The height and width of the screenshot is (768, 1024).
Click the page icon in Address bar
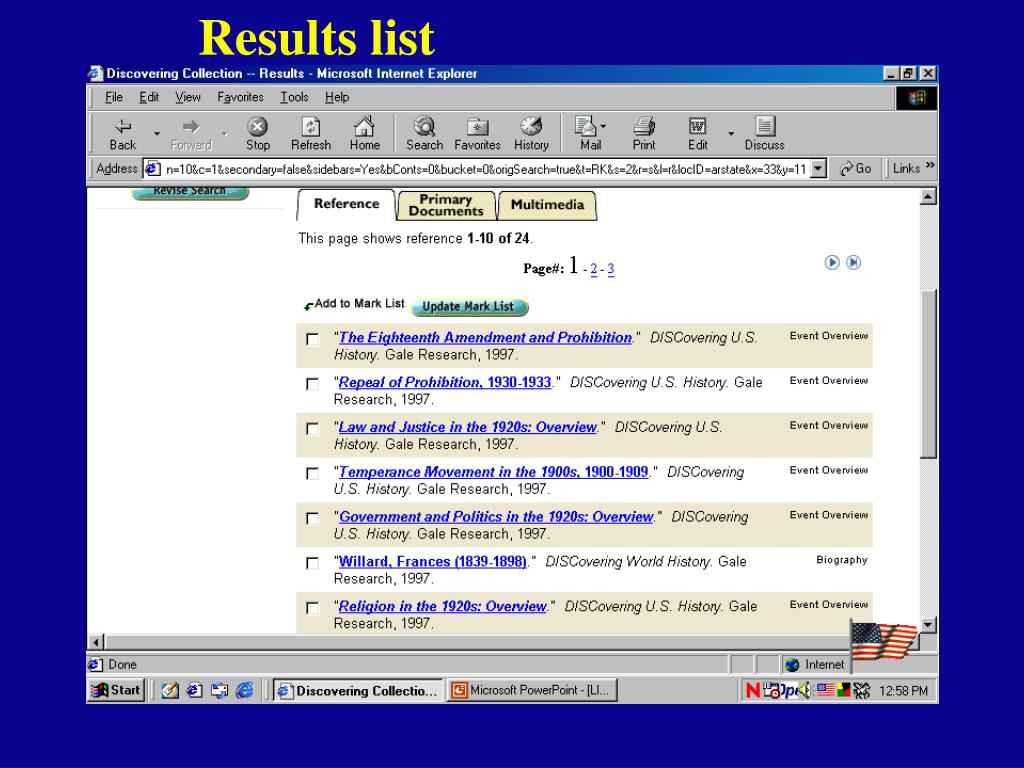tap(152, 168)
